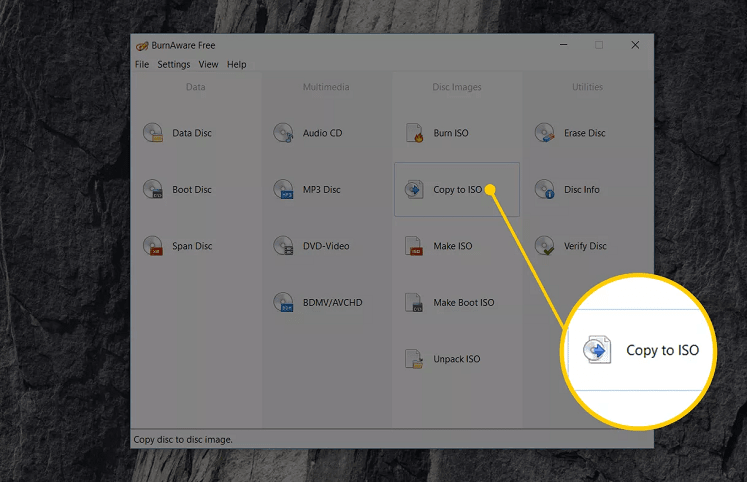Open the Help menu
The image size is (747, 482).
click(x=237, y=64)
